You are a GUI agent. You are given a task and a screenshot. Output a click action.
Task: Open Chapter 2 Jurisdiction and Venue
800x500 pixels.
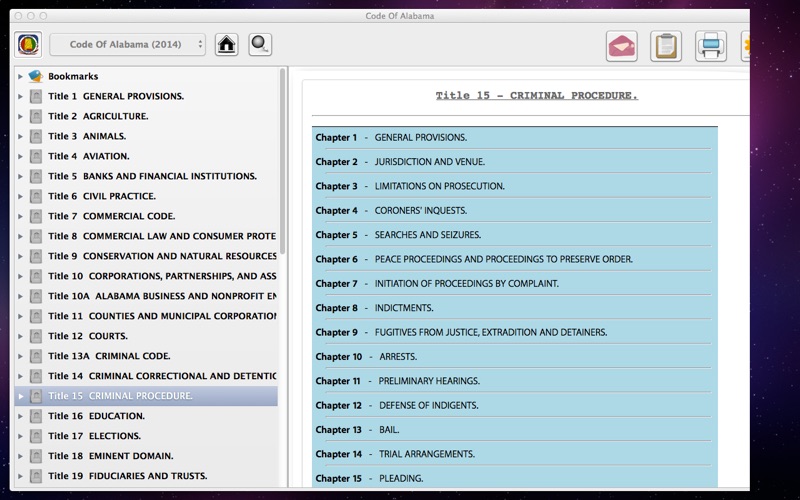click(401, 162)
